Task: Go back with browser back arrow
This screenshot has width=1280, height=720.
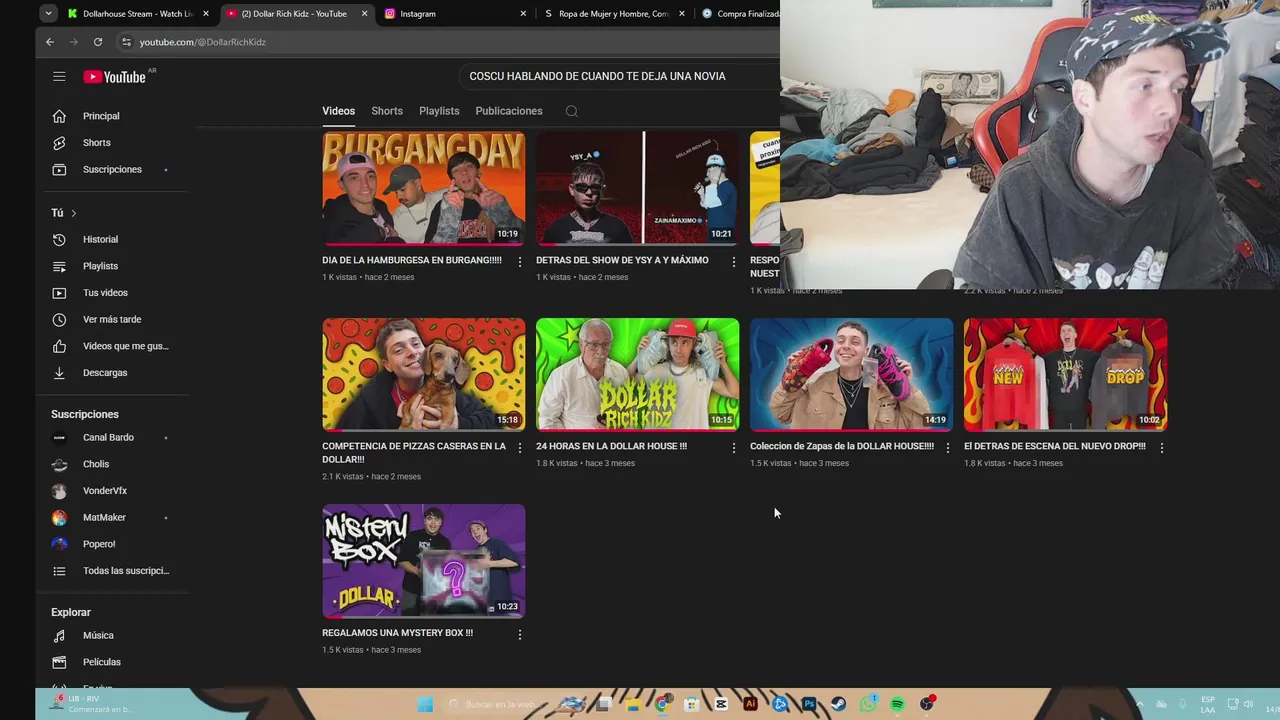Action: (50, 42)
